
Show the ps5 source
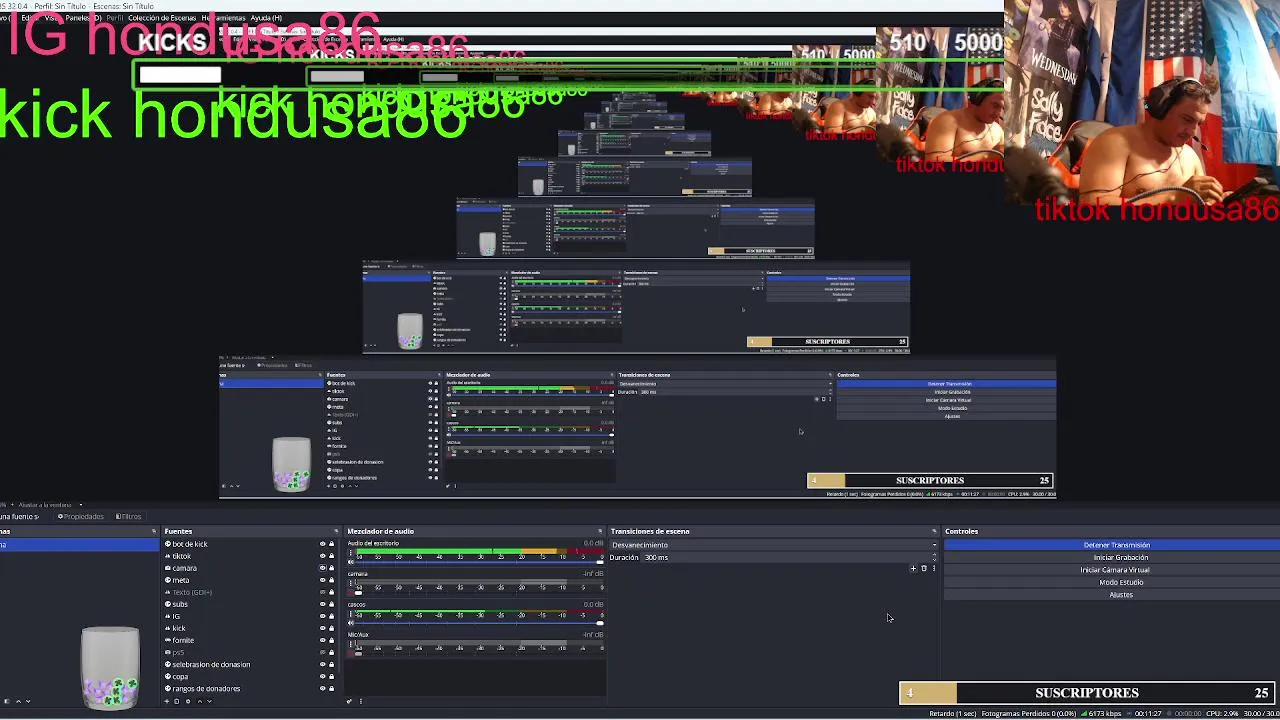point(322,652)
